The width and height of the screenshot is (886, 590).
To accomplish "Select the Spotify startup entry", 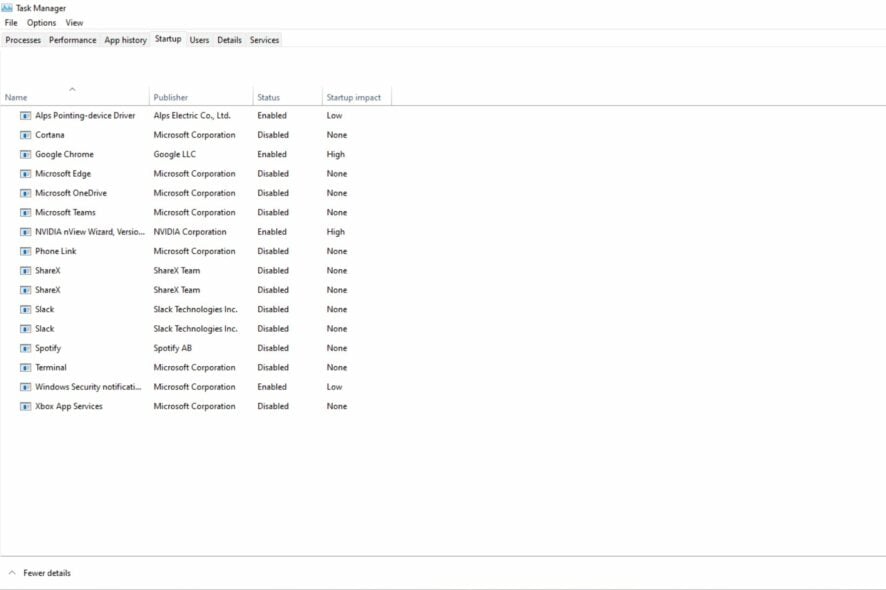I will click(47, 348).
